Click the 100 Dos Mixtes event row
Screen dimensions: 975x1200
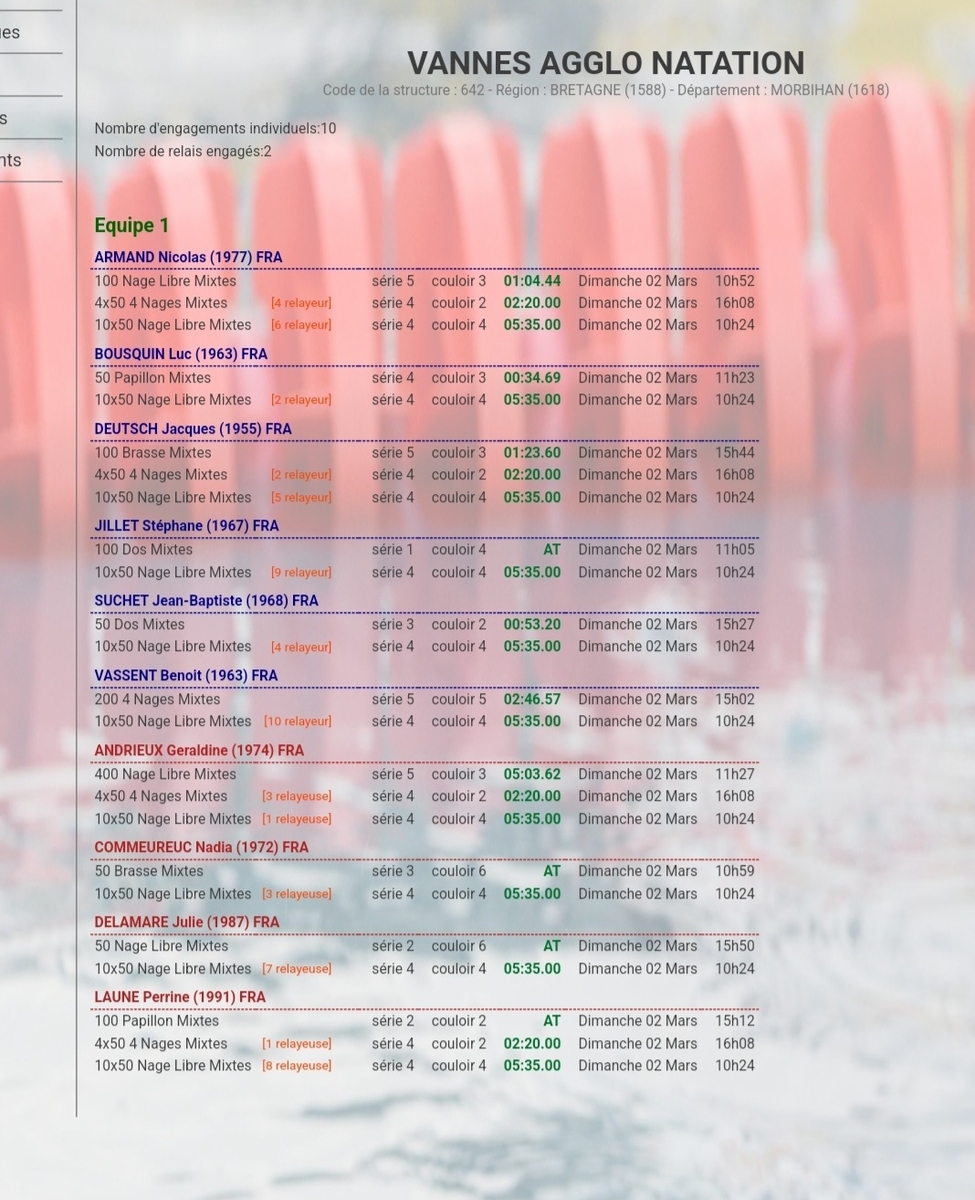(x=144, y=549)
